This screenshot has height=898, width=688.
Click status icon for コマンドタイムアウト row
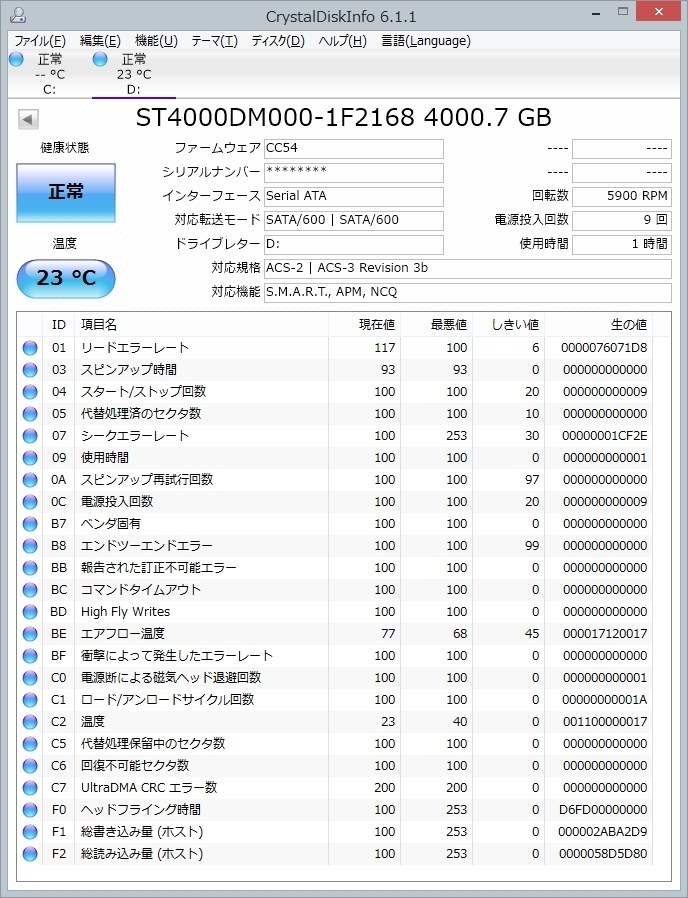click(30, 590)
